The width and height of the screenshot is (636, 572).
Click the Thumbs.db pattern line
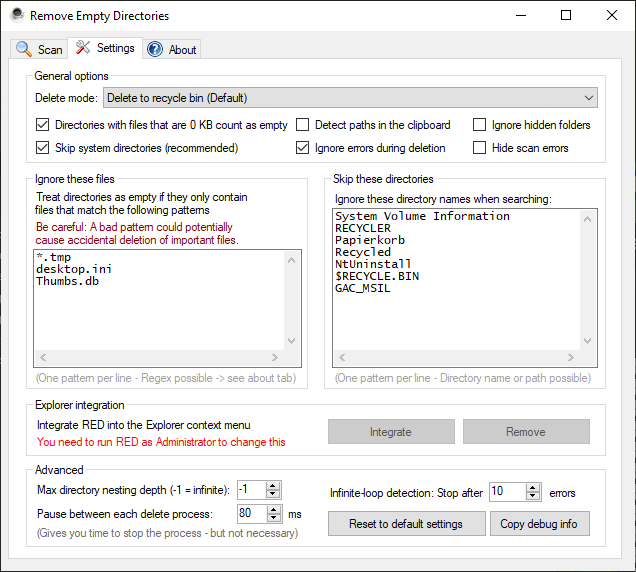click(67, 281)
